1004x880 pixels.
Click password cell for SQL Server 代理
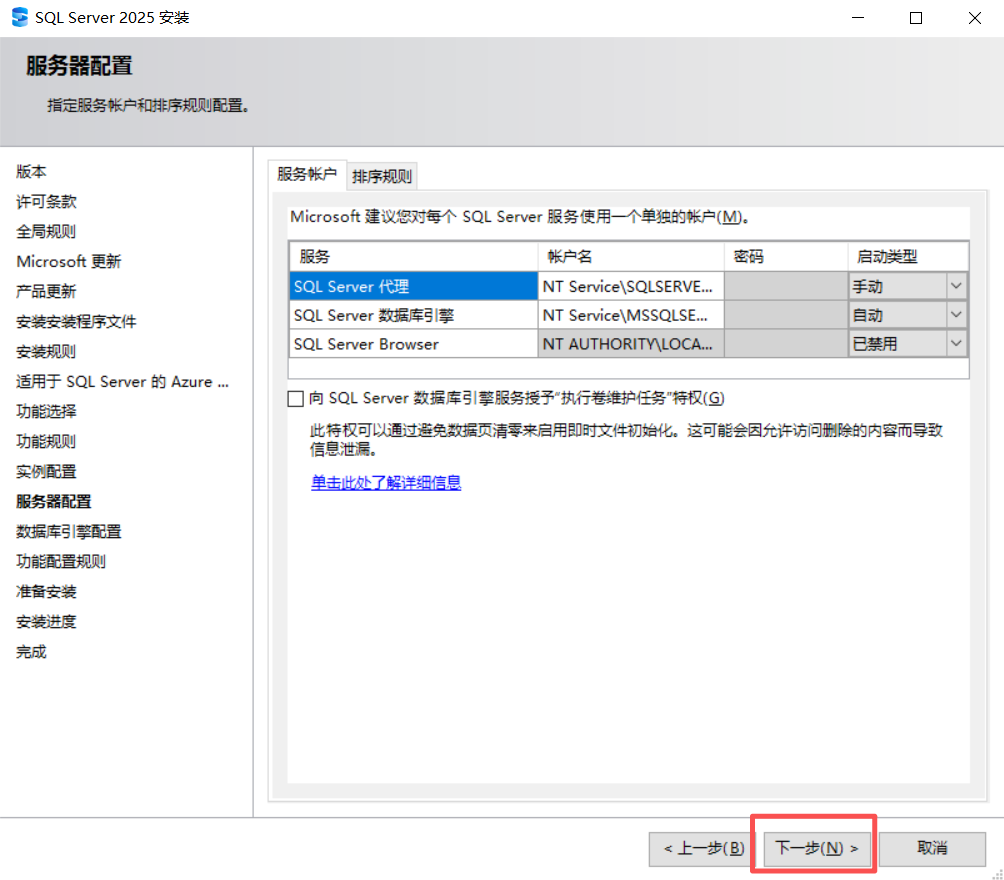click(786, 286)
